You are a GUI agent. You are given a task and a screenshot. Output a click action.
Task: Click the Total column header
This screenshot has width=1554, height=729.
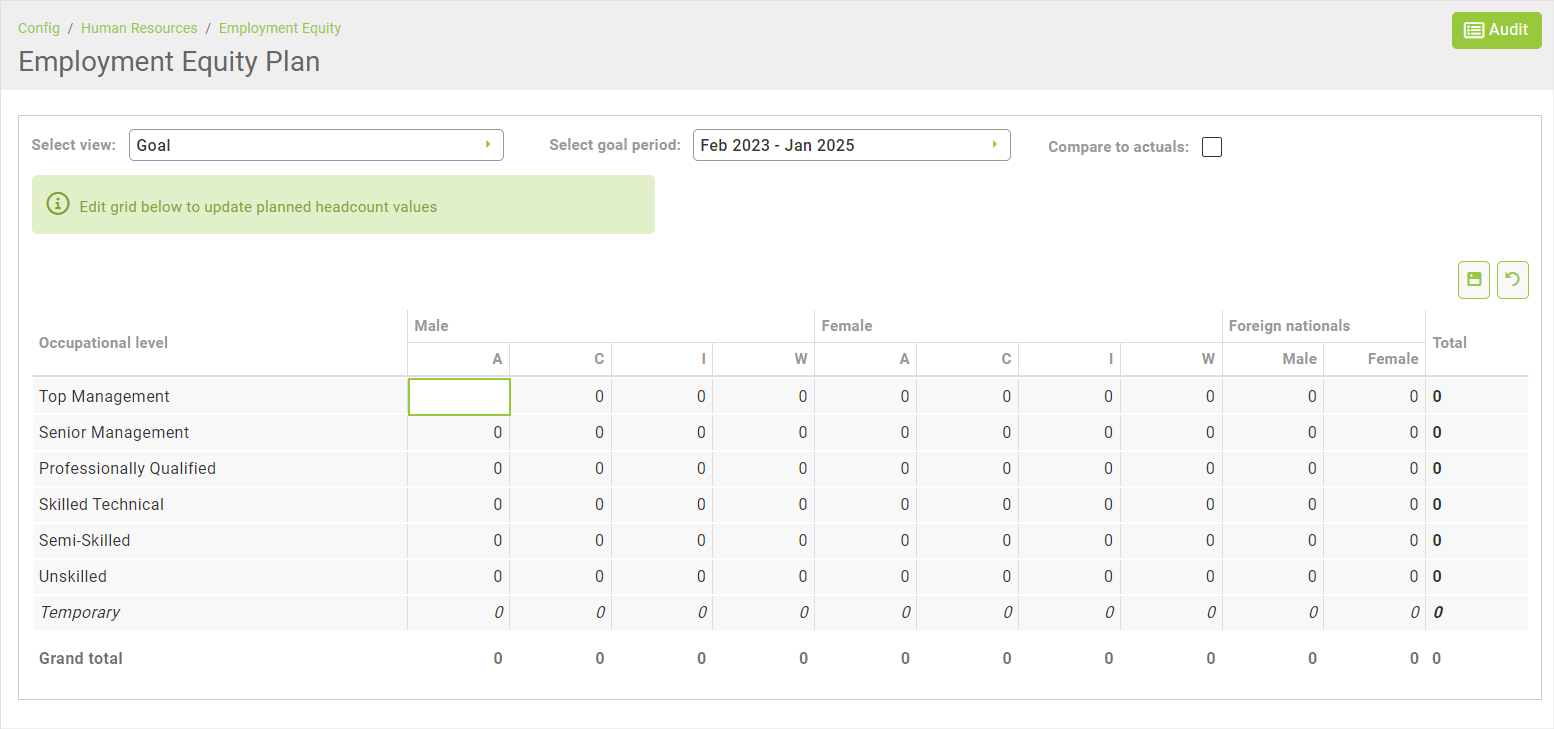(1449, 343)
